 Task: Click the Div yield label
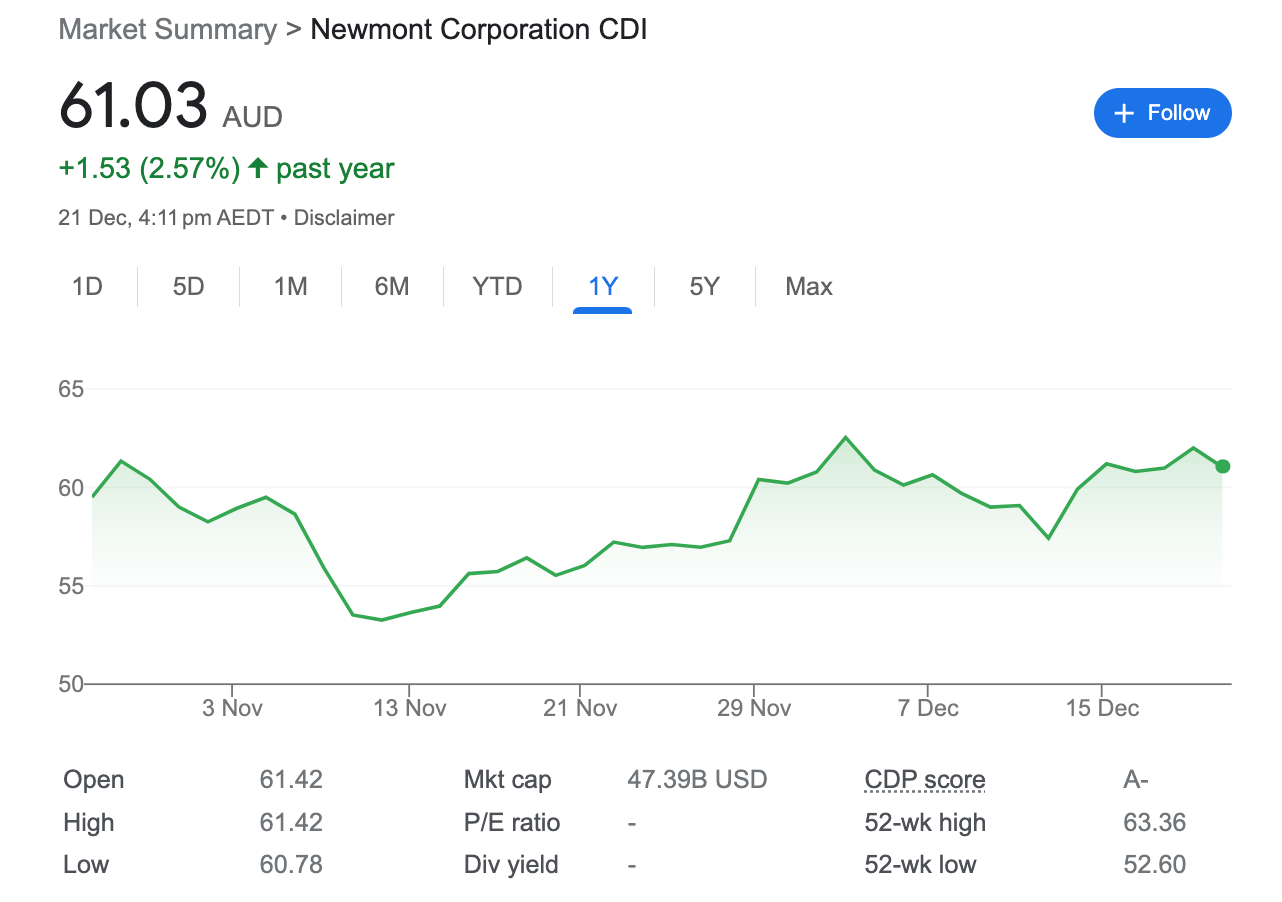click(511, 865)
